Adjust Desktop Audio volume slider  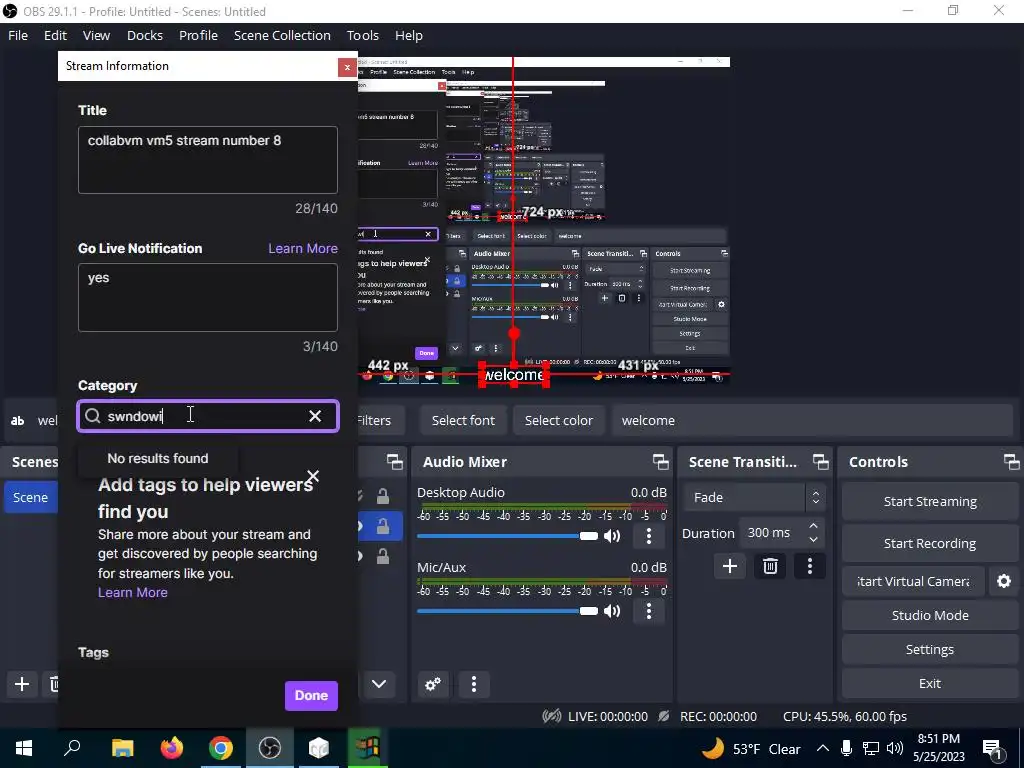[507, 536]
